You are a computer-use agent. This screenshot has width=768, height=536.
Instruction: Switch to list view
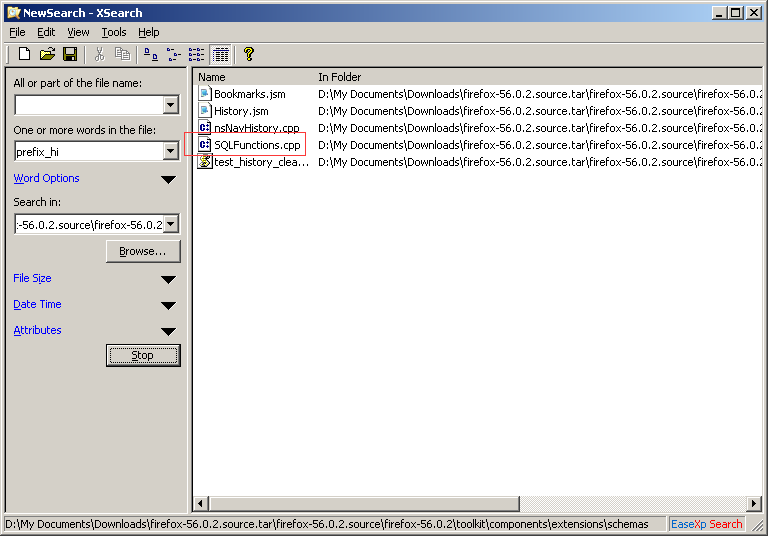point(196,54)
